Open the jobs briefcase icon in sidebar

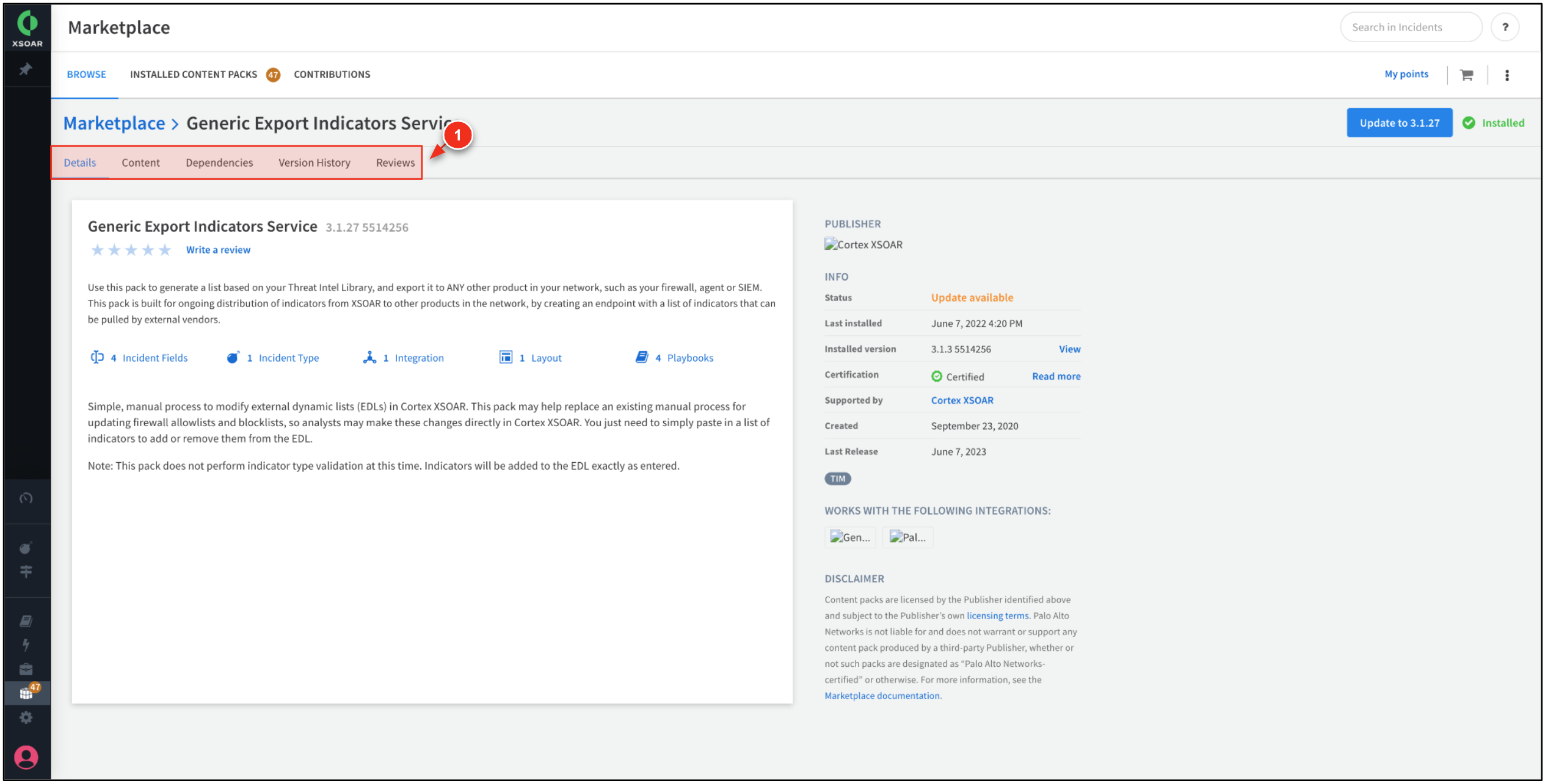(26, 669)
